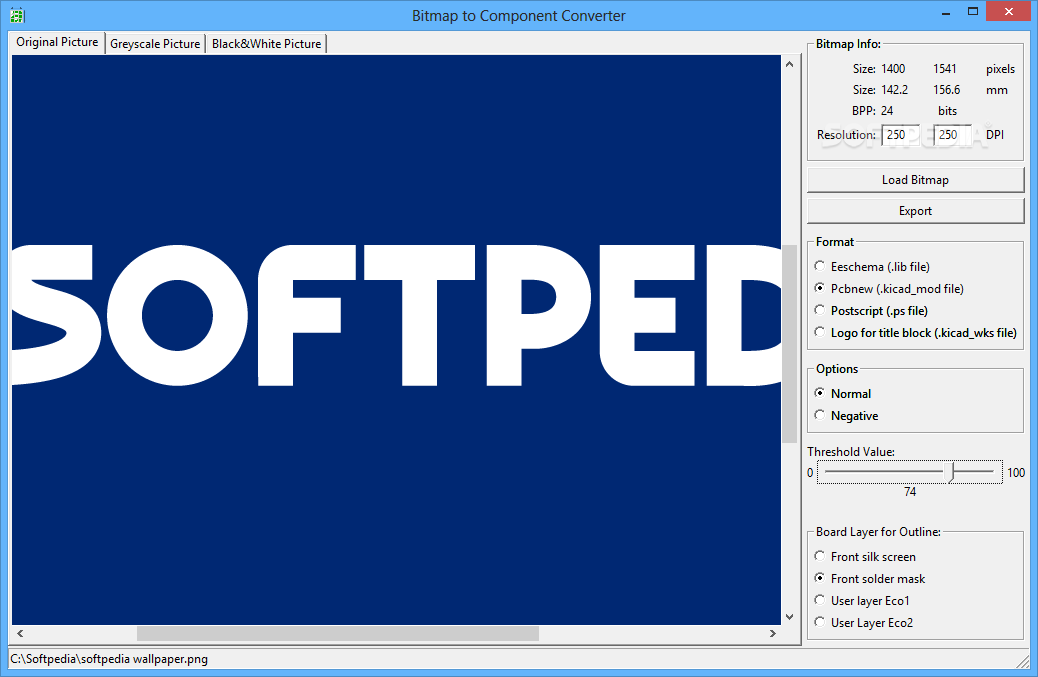This screenshot has height=677, width=1038.
Task: Click the vertical scrollbar thumb
Action: point(789,343)
